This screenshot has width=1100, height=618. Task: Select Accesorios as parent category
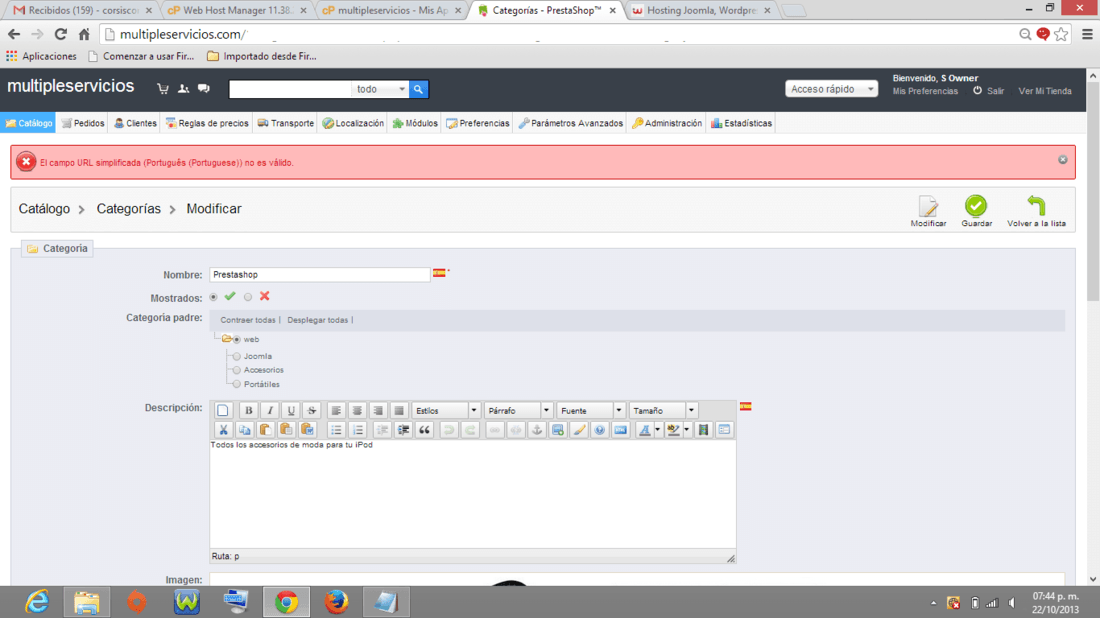click(236, 370)
